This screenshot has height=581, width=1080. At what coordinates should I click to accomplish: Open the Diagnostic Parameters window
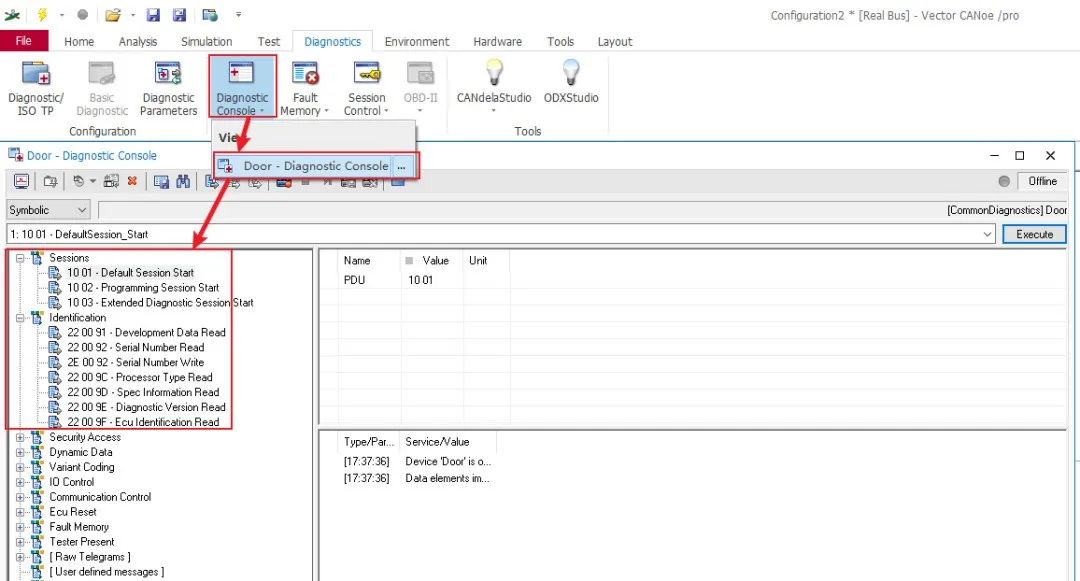coord(168,88)
